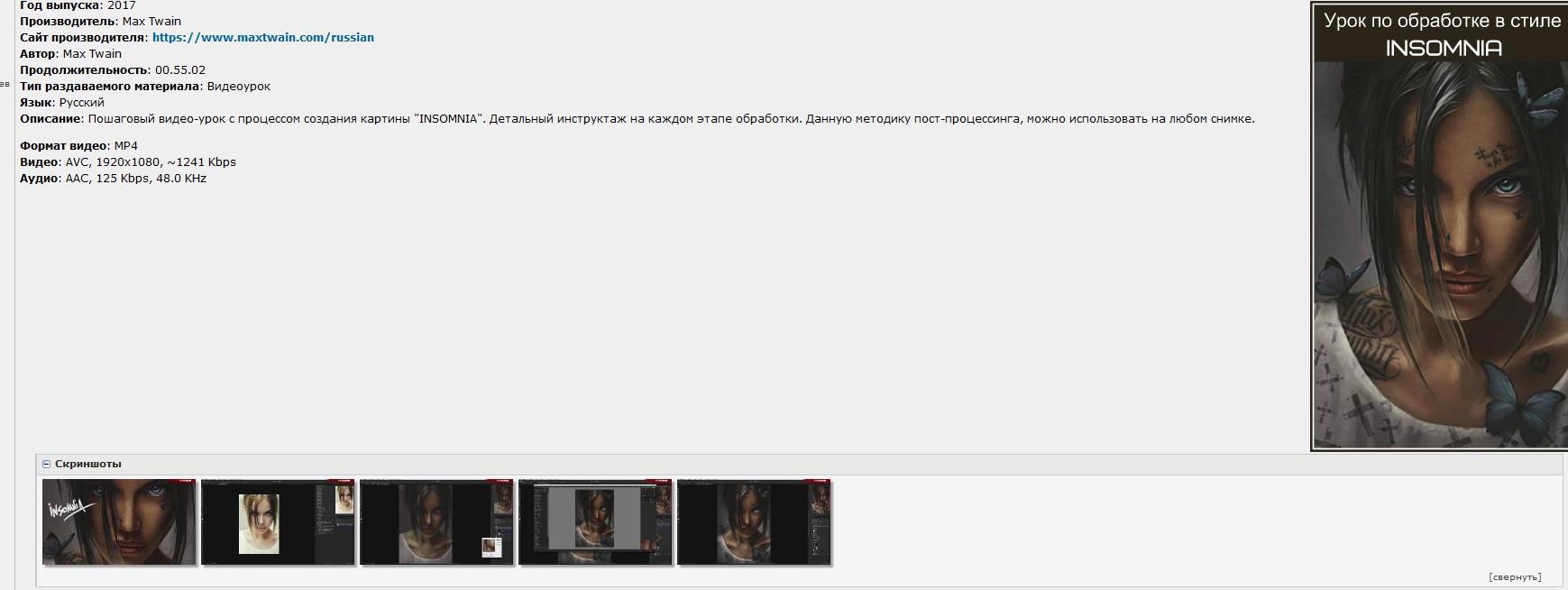
Task: Click the 'Год выпуска: 2017' line
Action: coord(78,5)
